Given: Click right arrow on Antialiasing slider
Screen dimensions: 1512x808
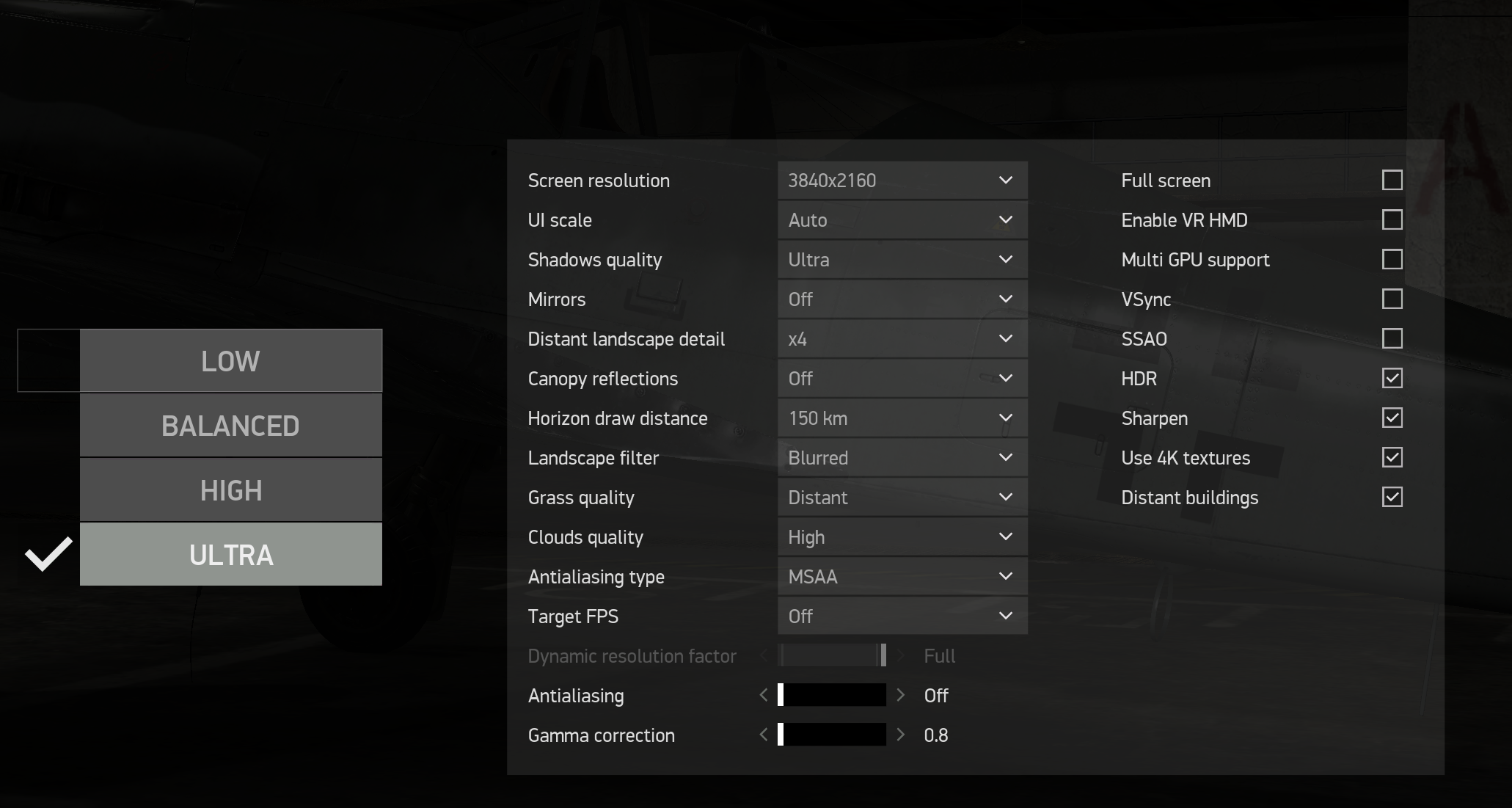Looking at the screenshot, I should (x=901, y=695).
